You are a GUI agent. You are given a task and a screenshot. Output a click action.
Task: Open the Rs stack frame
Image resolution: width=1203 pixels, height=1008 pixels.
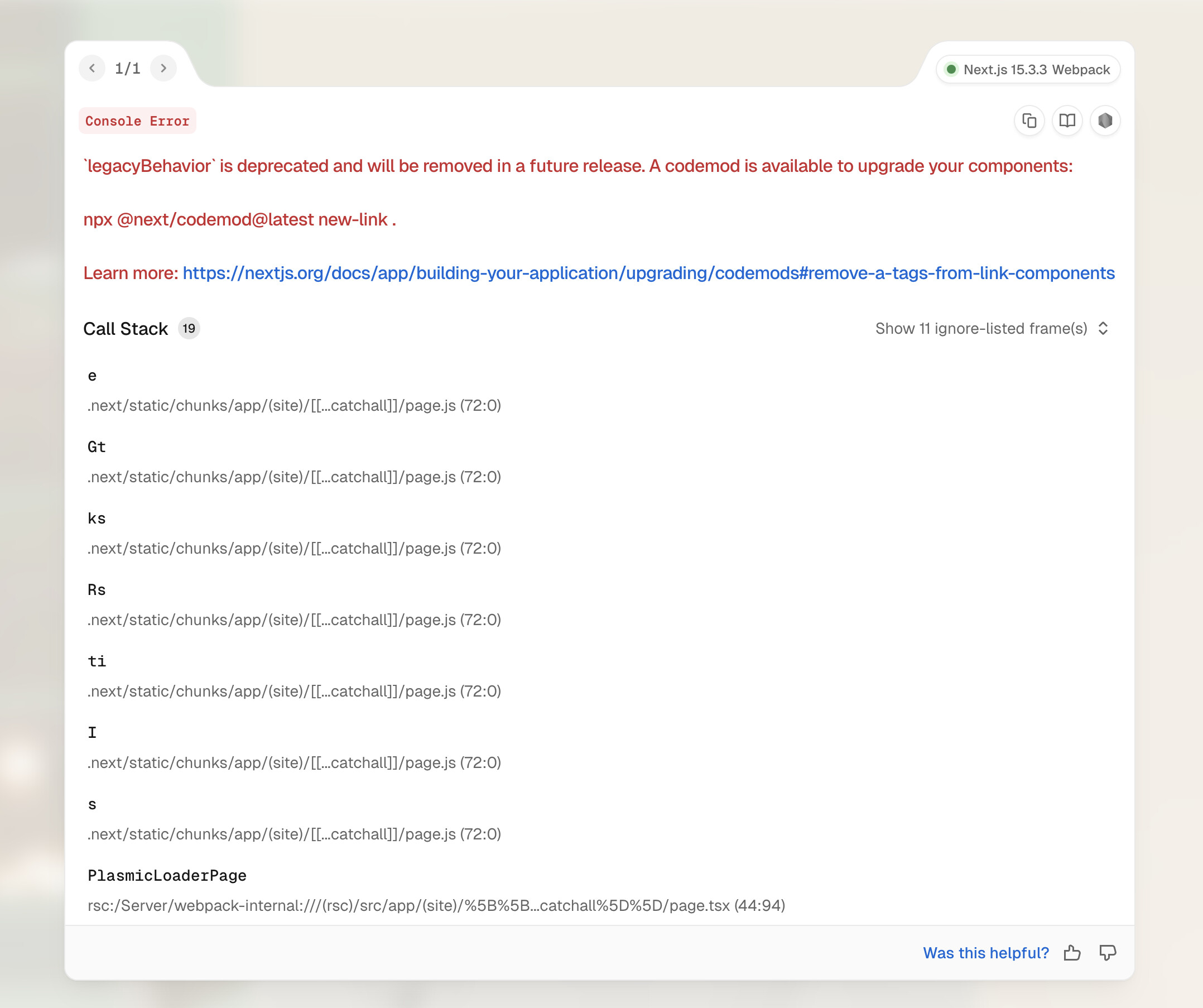pyautogui.click(x=96, y=589)
